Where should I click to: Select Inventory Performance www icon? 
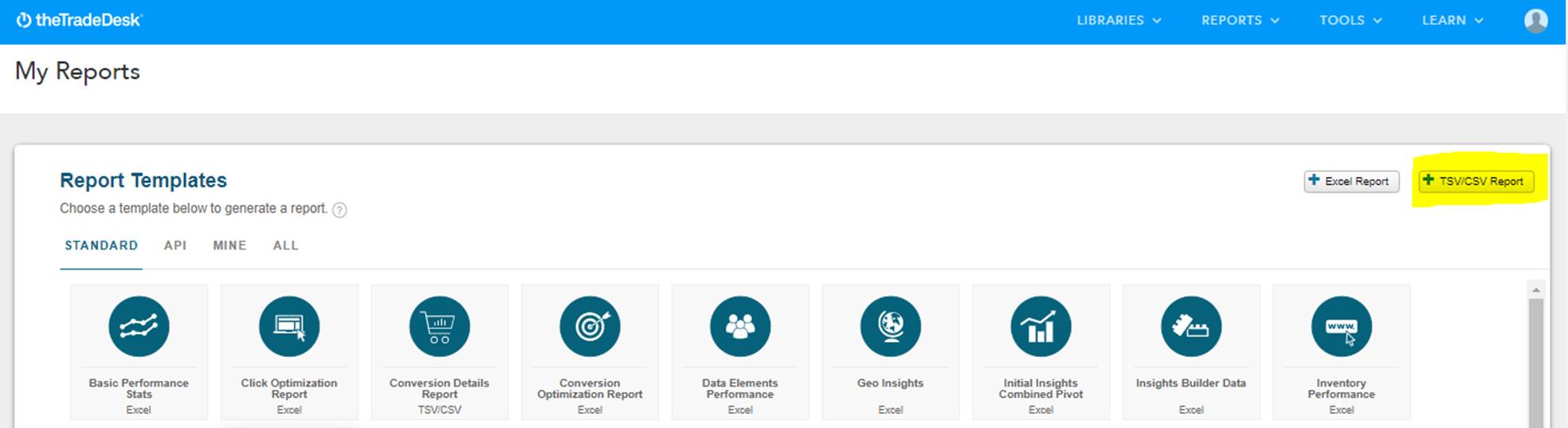click(x=1342, y=327)
